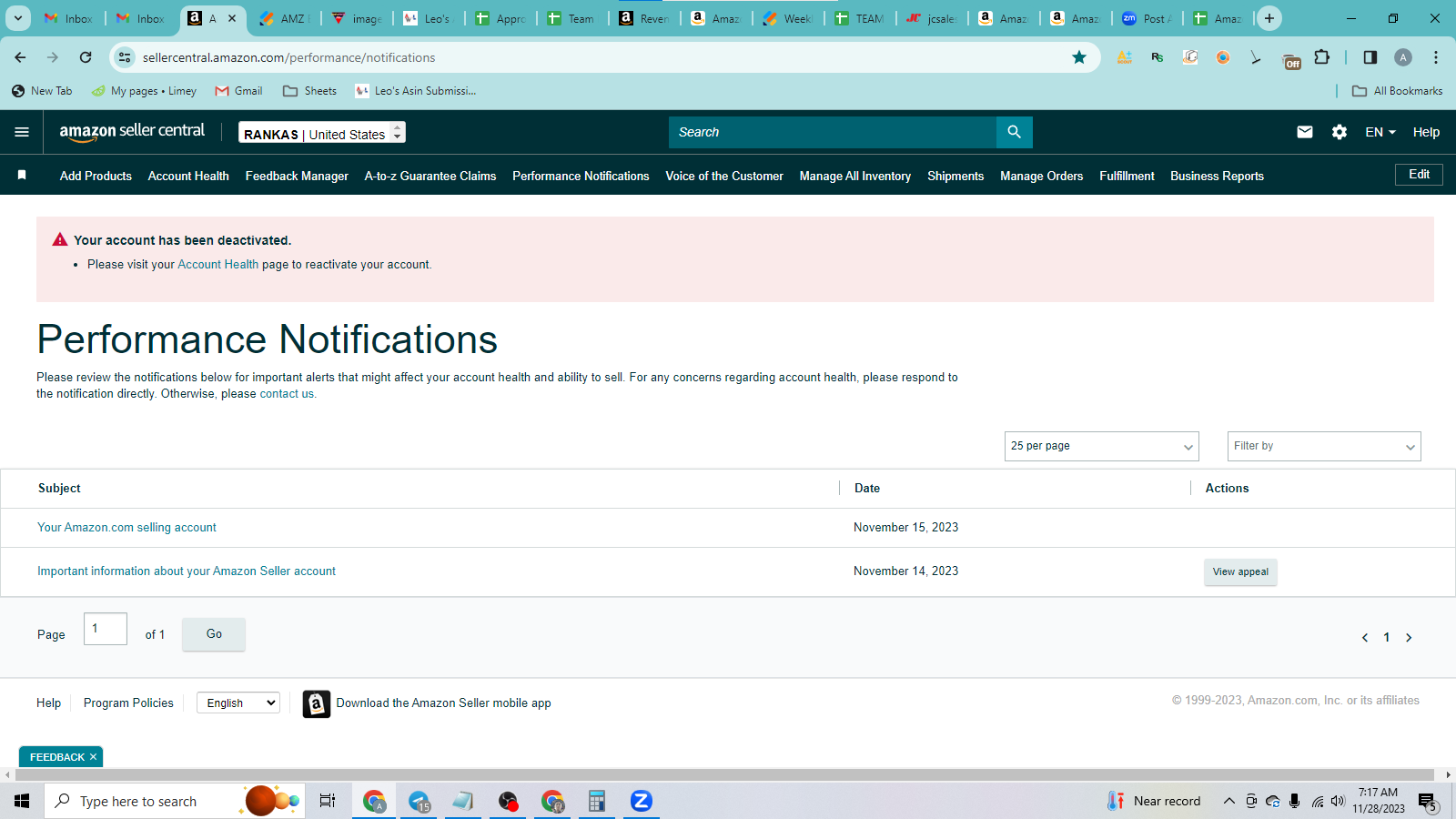Open Manage All Inventory

[855, 176]
